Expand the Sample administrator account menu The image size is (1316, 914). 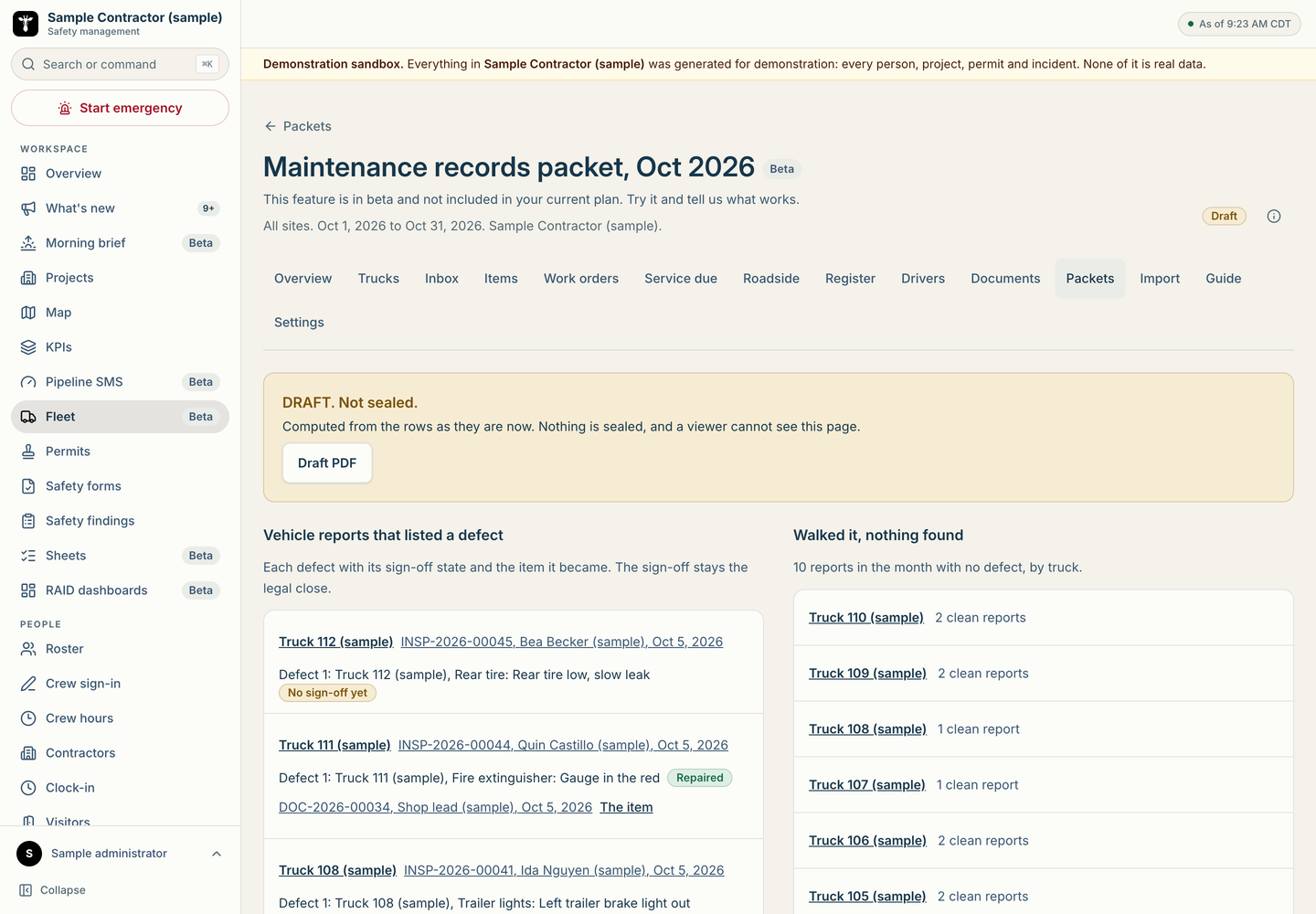click(x=120, y=854)
